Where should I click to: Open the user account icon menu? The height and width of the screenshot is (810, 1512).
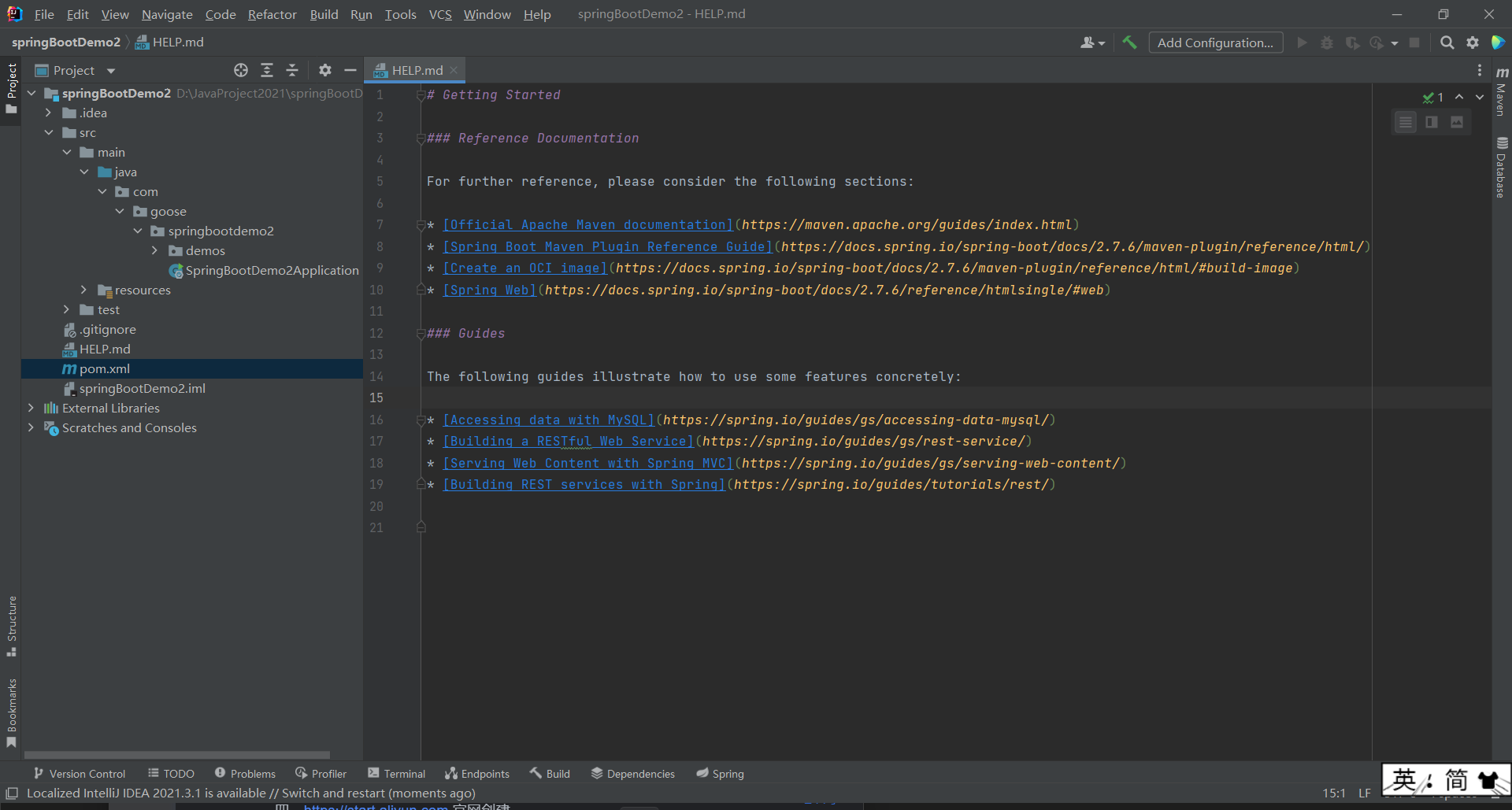click(1092, 43)
